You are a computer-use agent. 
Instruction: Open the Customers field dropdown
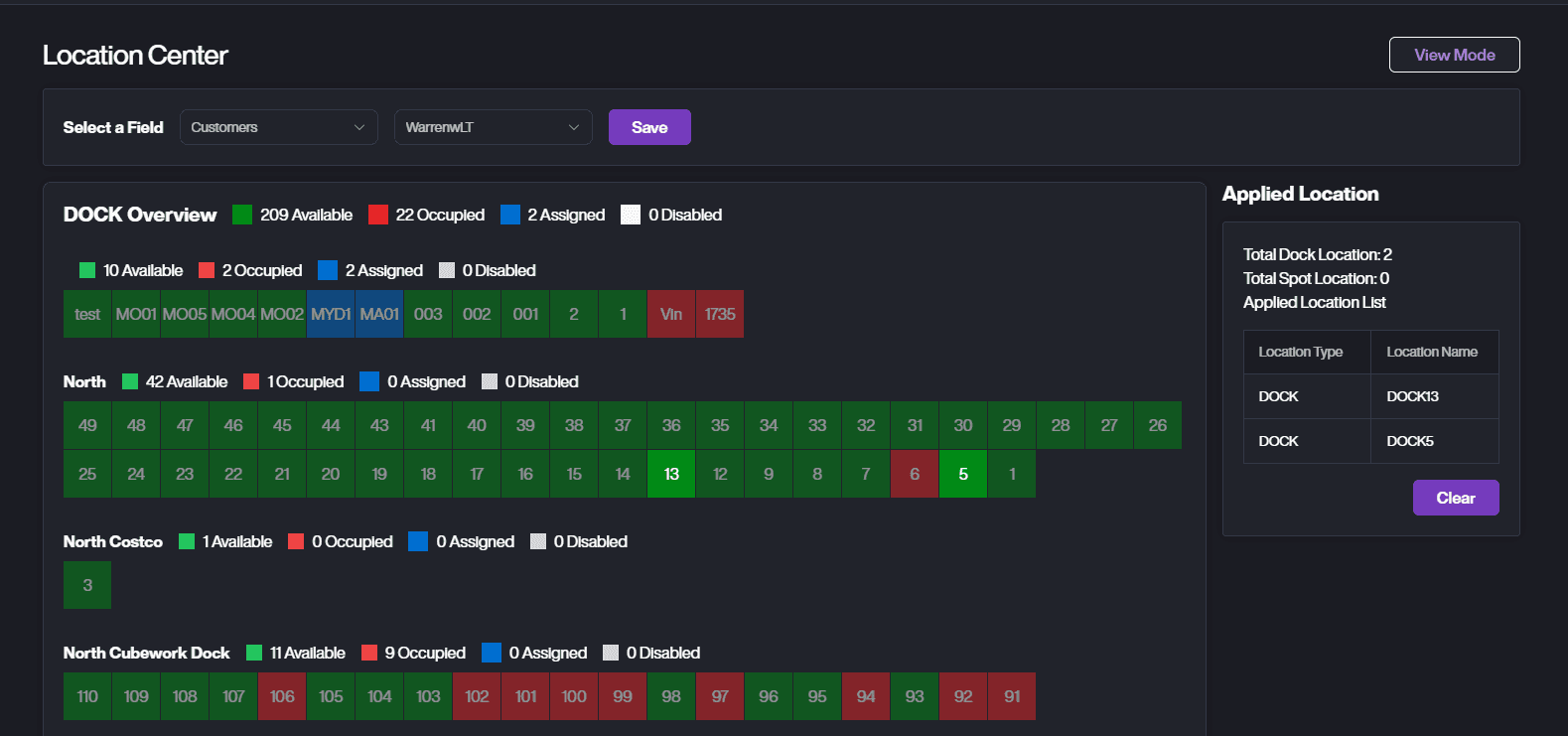point(278,127)
